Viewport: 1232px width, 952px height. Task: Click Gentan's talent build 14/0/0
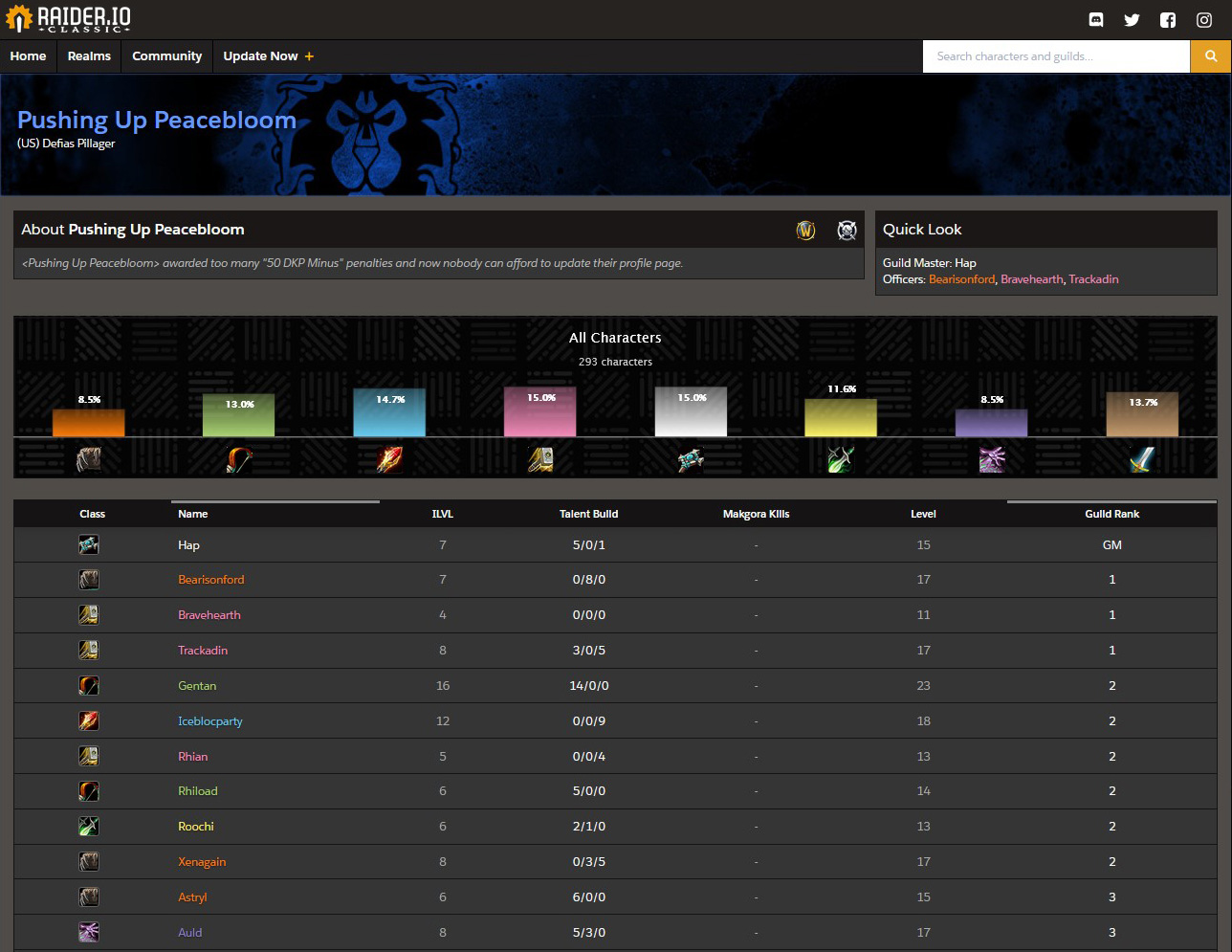tap(588, 686)
